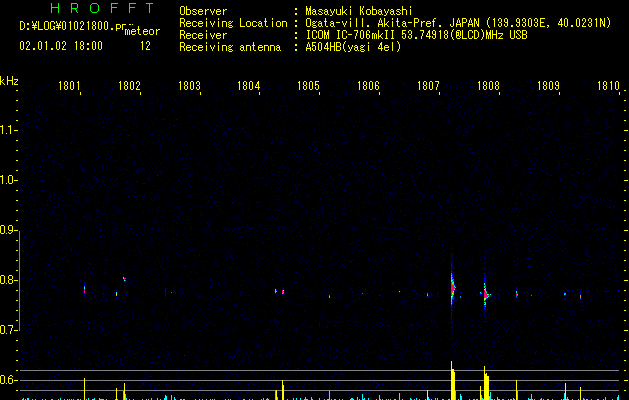Click the Ogata-vill. Akita-Pref. JAPAN location text

pyautogui.click(x=458, y=23)
